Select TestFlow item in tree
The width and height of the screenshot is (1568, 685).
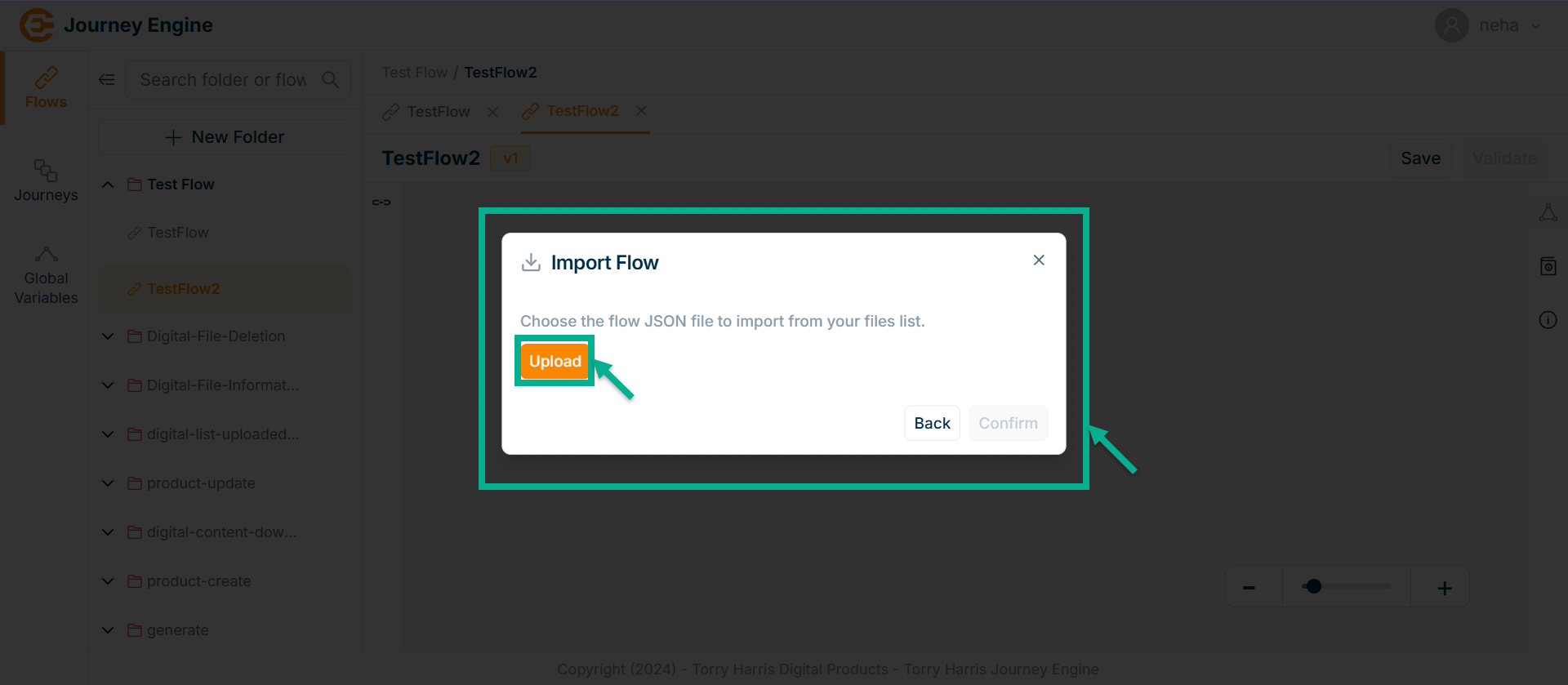(x=178, y=233)
